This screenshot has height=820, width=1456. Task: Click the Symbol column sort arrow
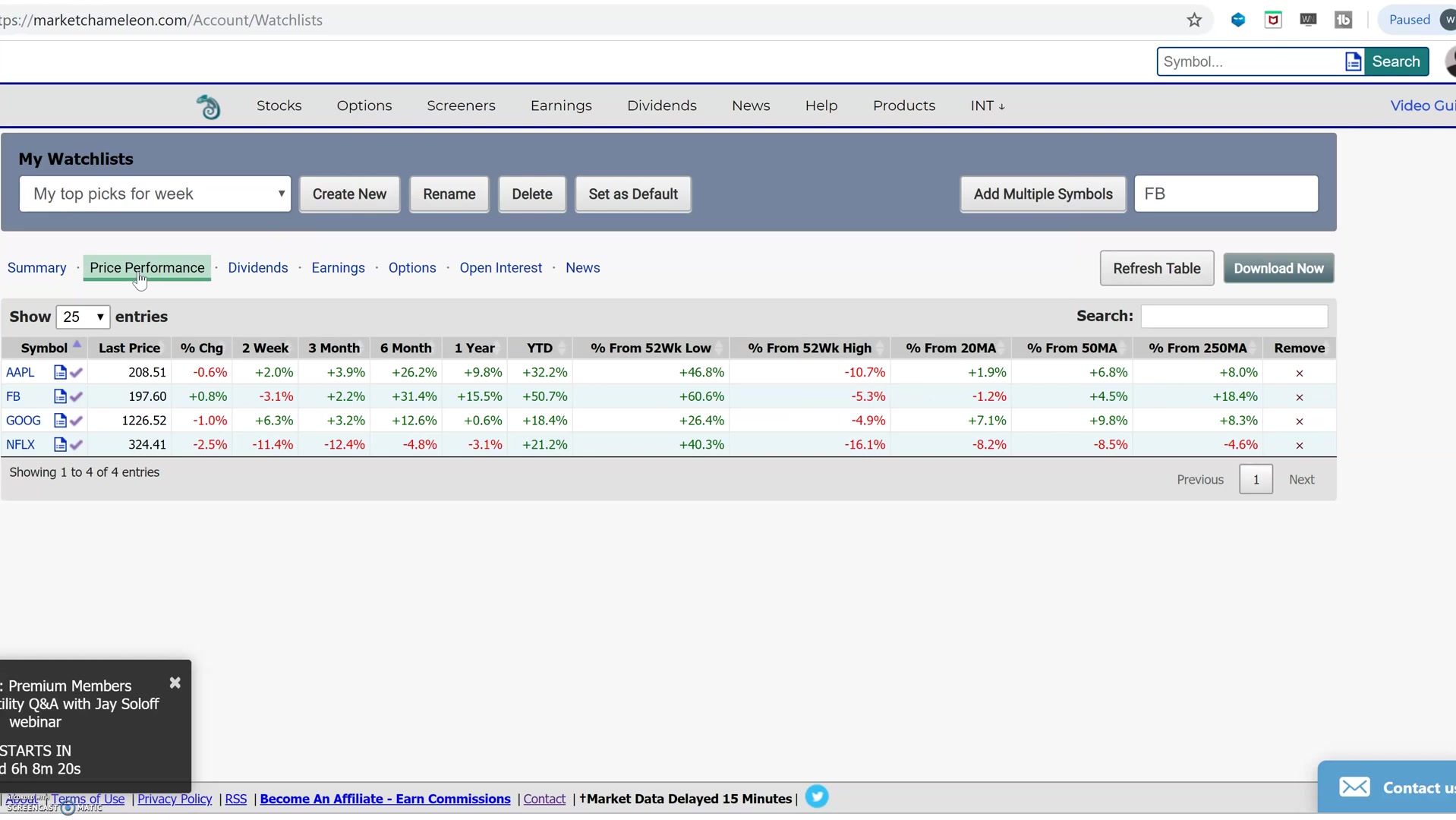pos(77,344)
